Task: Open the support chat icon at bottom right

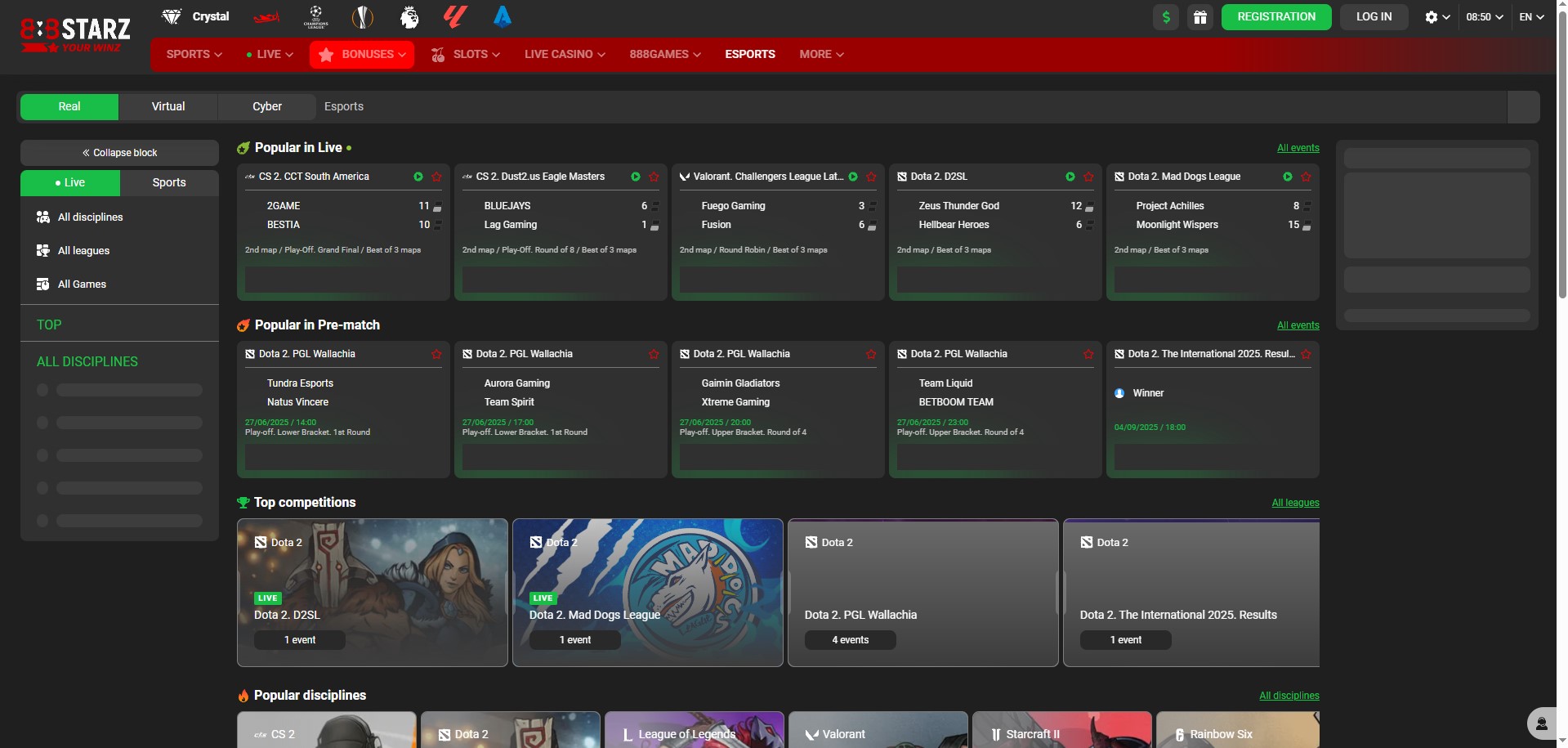Action: click(x=1542, y=723)
